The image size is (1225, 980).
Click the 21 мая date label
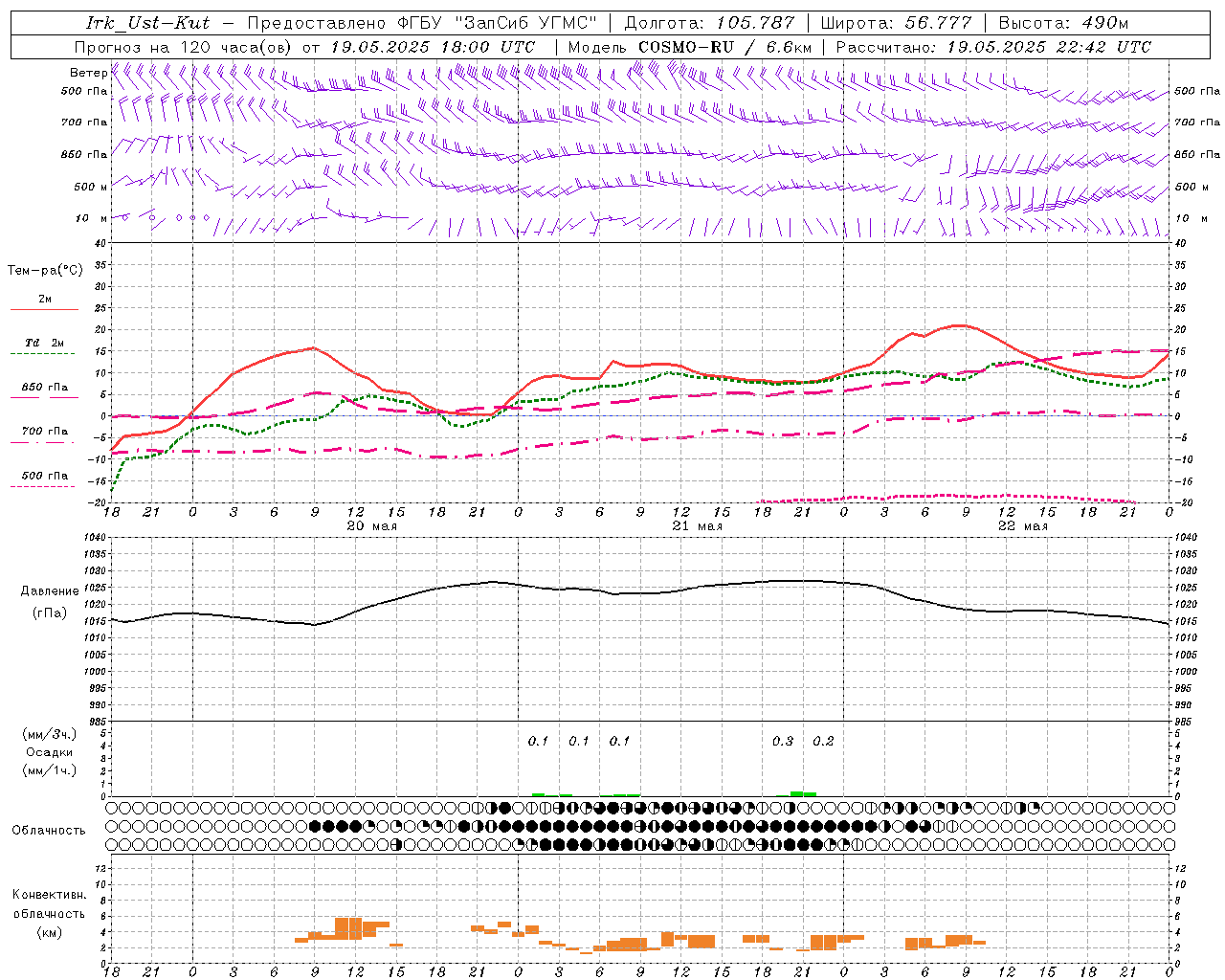[697, 525]
